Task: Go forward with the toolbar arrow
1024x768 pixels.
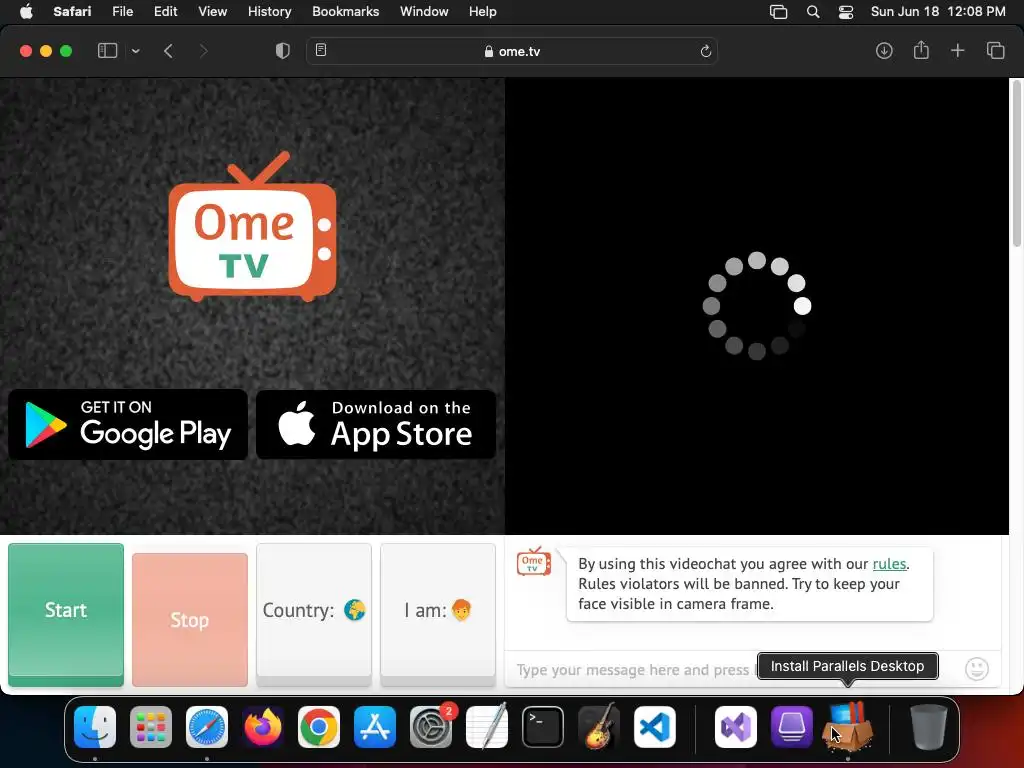Action: 203,51
